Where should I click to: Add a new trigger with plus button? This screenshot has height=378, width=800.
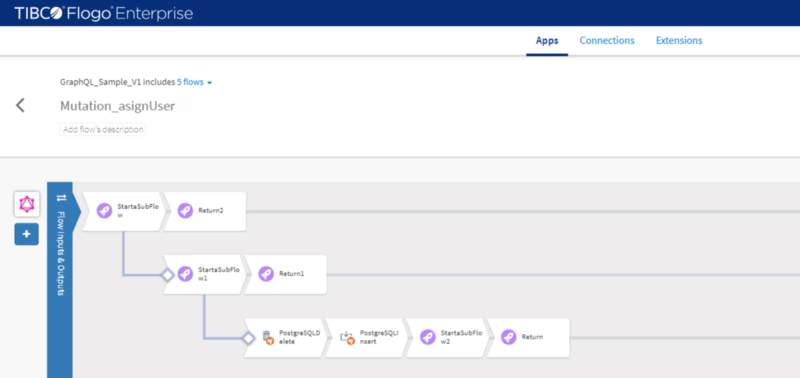[x=27, y=234]
